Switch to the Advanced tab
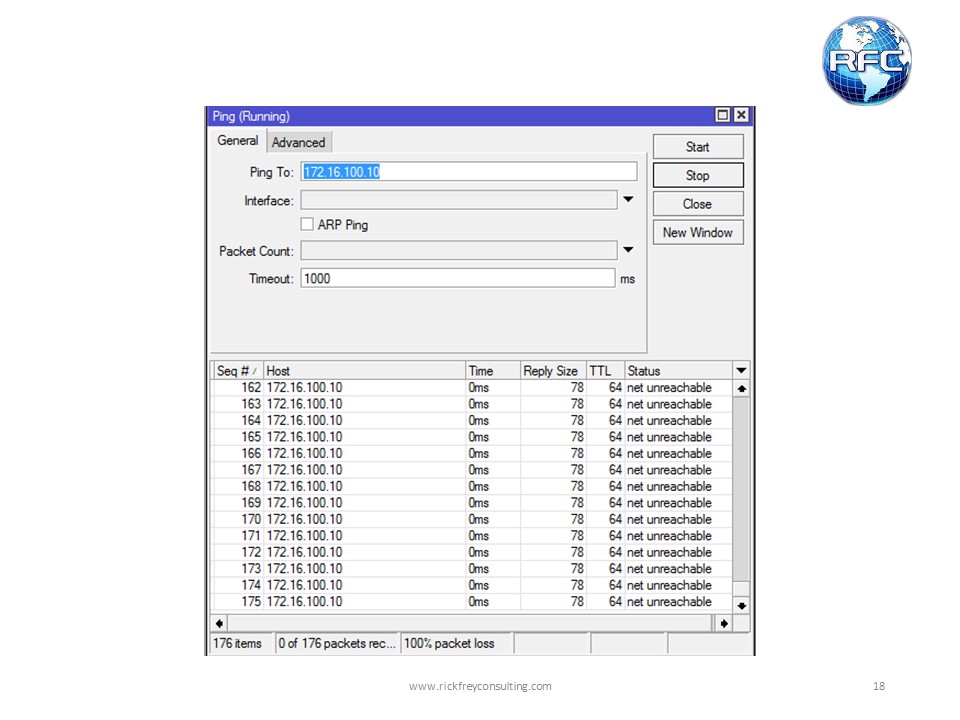960x720 pixels. pyautogui.click(x=299, y=142)
